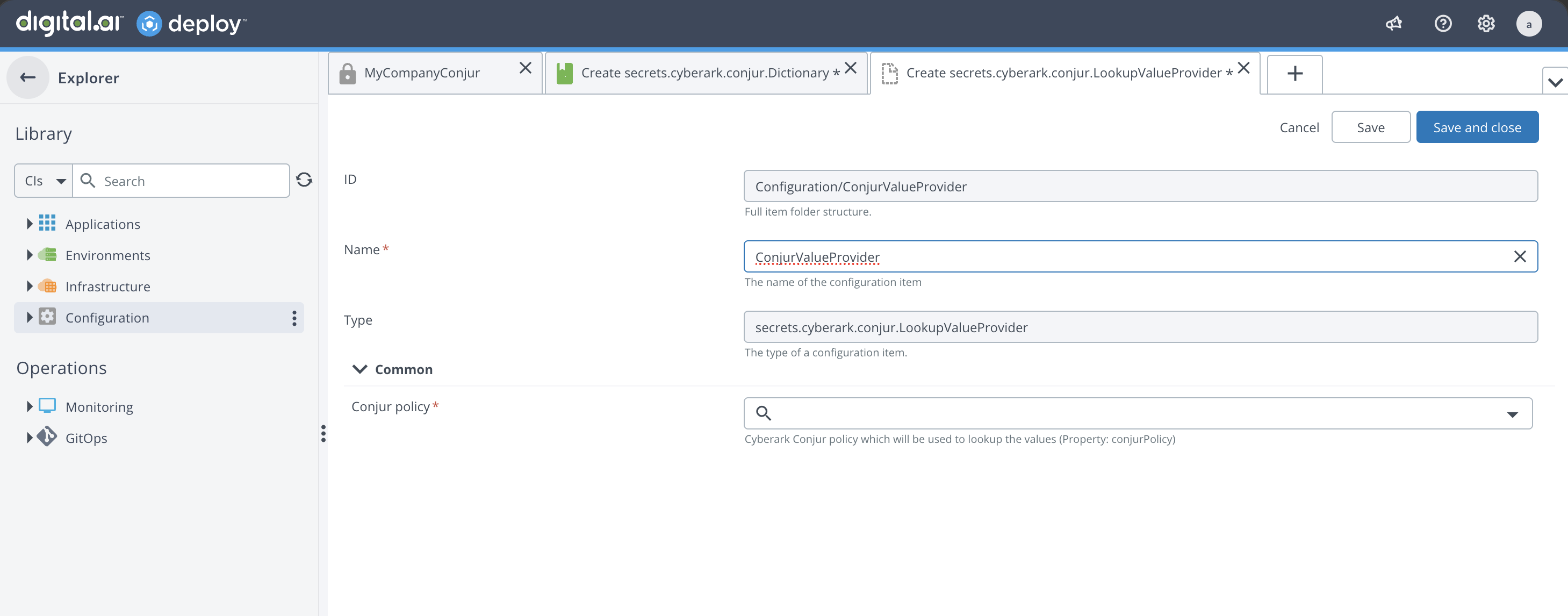
Task: Open the settings gear icon
Action: point(1486,24)
